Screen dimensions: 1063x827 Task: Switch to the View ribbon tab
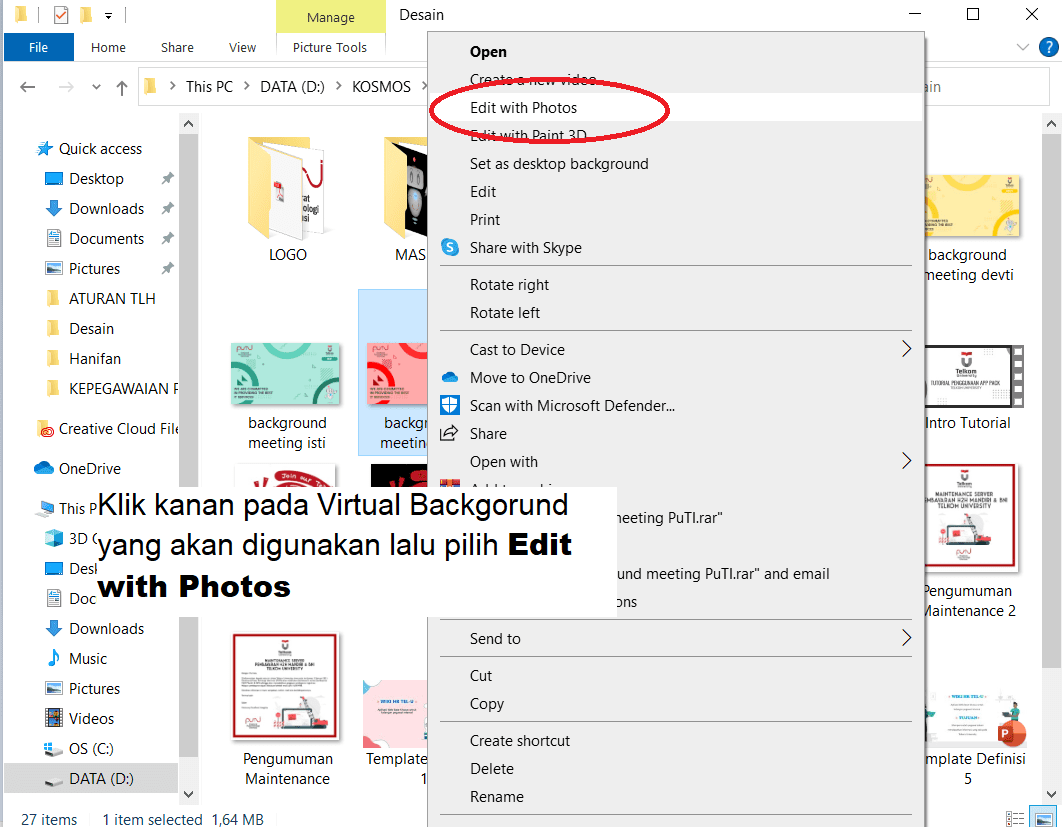[242, 47]
